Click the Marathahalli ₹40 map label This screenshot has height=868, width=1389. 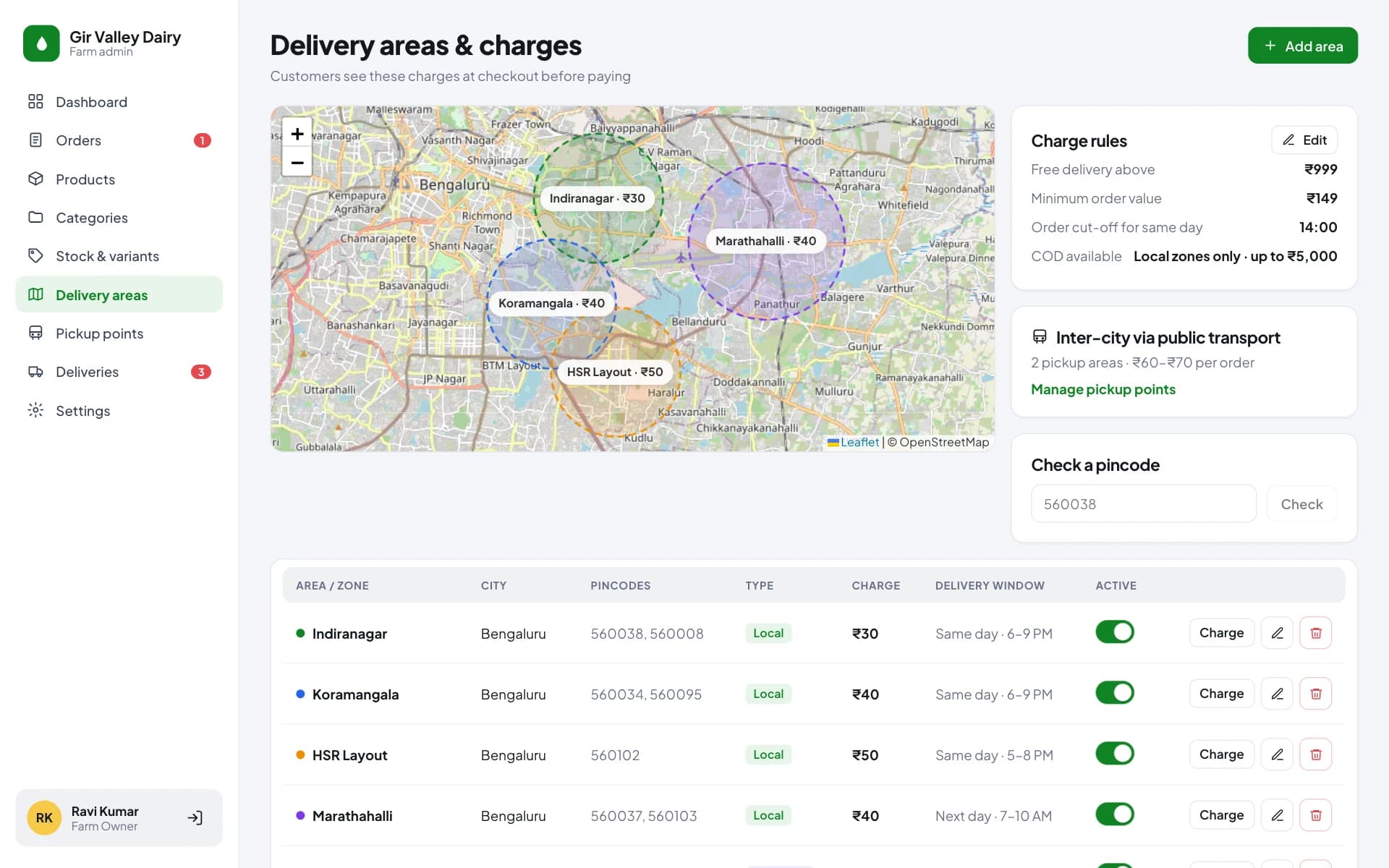coord(765,241)
